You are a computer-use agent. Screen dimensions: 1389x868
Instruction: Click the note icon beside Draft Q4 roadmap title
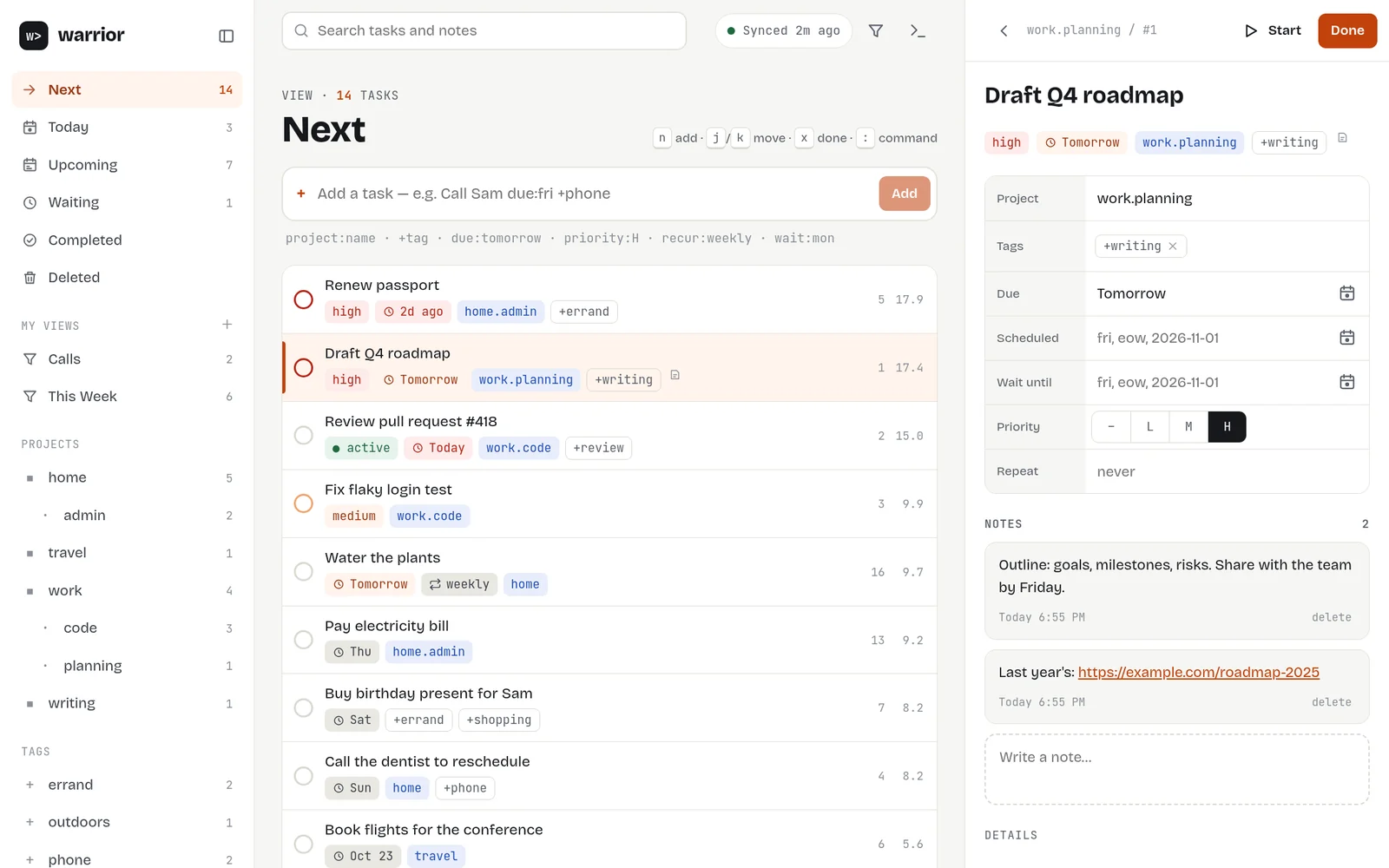click(x=1342, y=138)
